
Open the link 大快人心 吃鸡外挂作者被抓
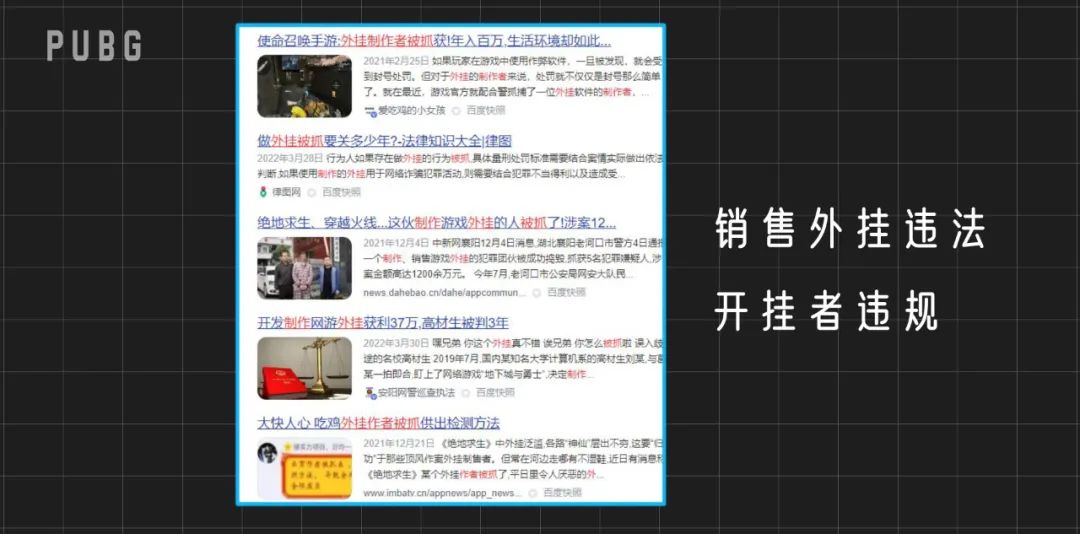pos(378,423)
